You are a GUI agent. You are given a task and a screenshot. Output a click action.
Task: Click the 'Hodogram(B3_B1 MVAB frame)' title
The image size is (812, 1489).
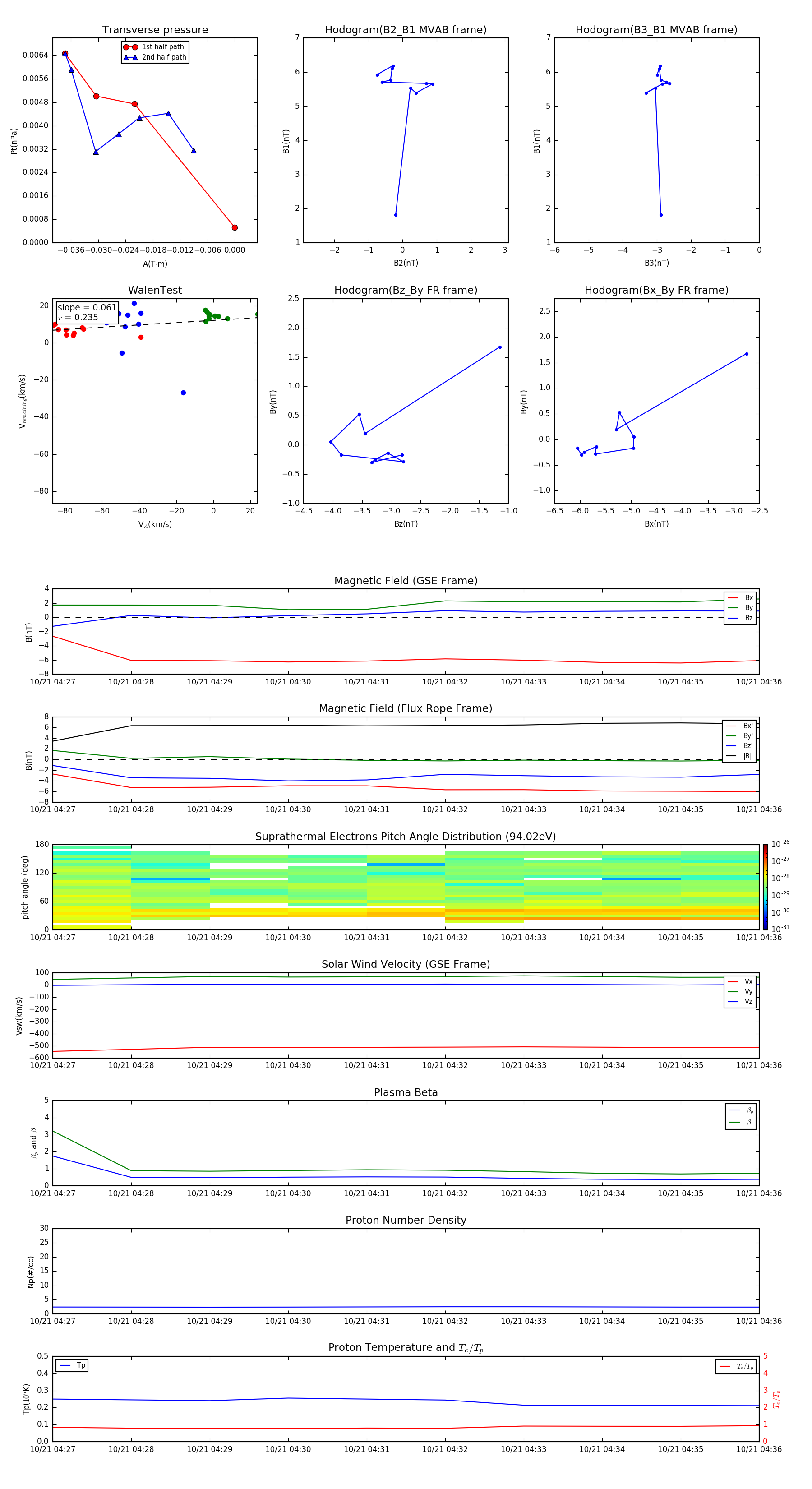(x=656, y=29)
